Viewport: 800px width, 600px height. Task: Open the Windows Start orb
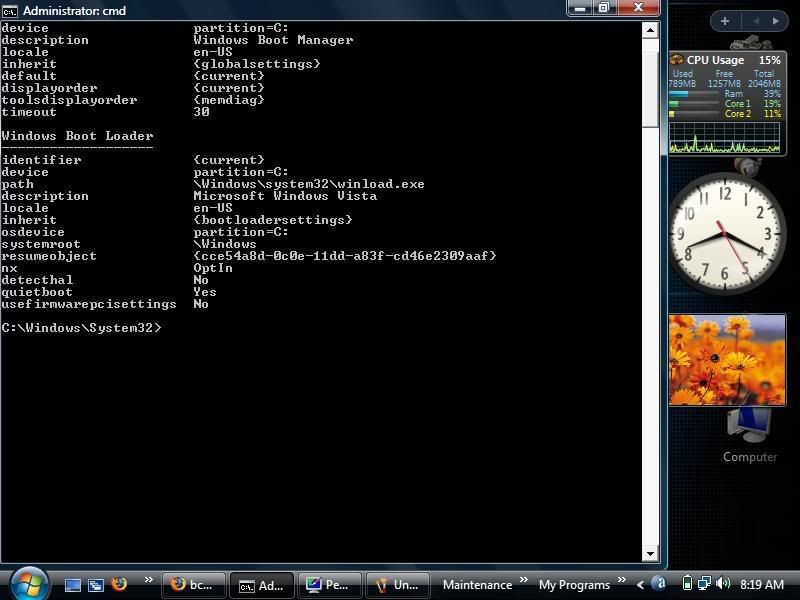[29, 584]
